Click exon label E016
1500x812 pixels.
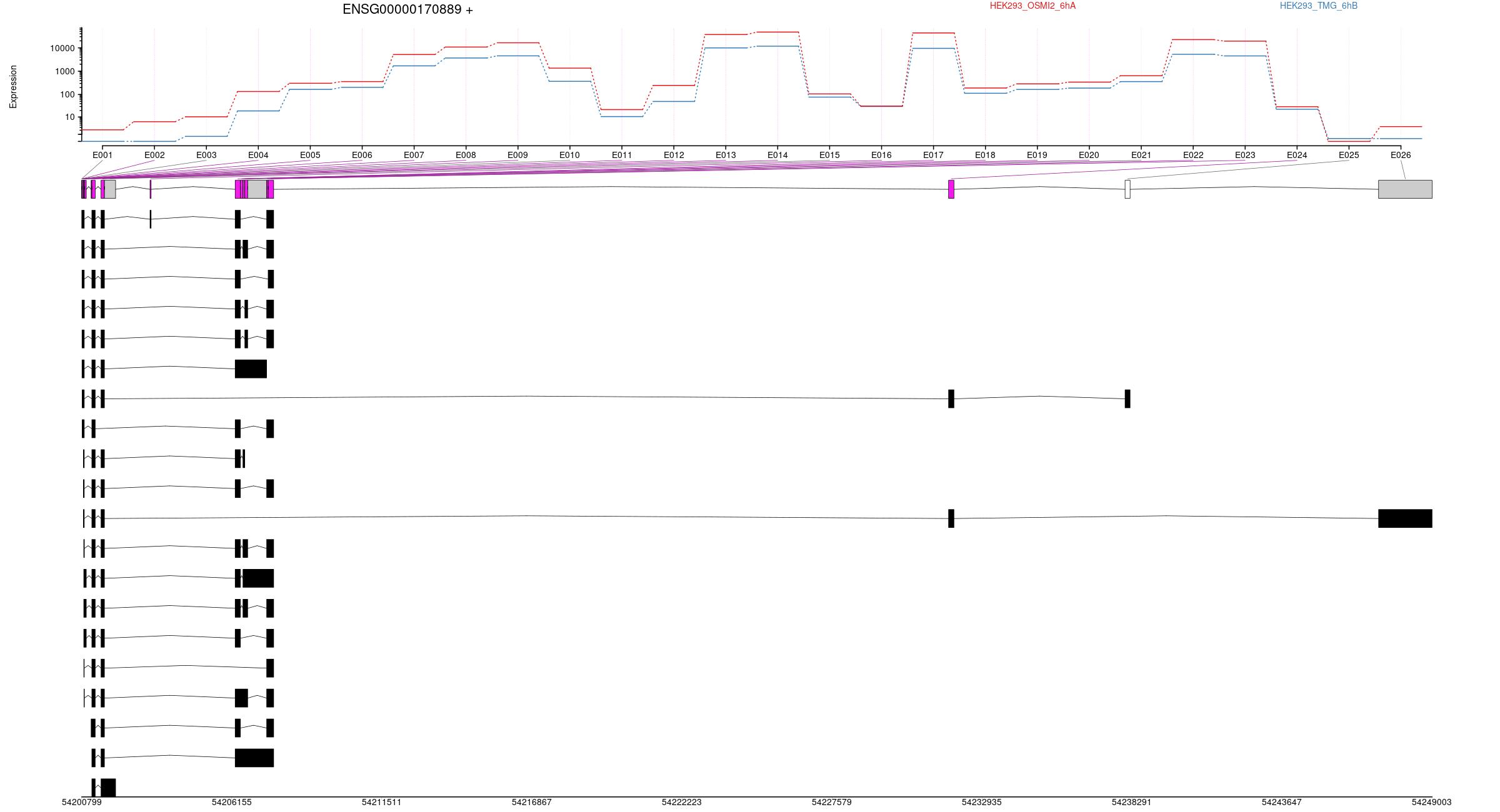[881, 155]
